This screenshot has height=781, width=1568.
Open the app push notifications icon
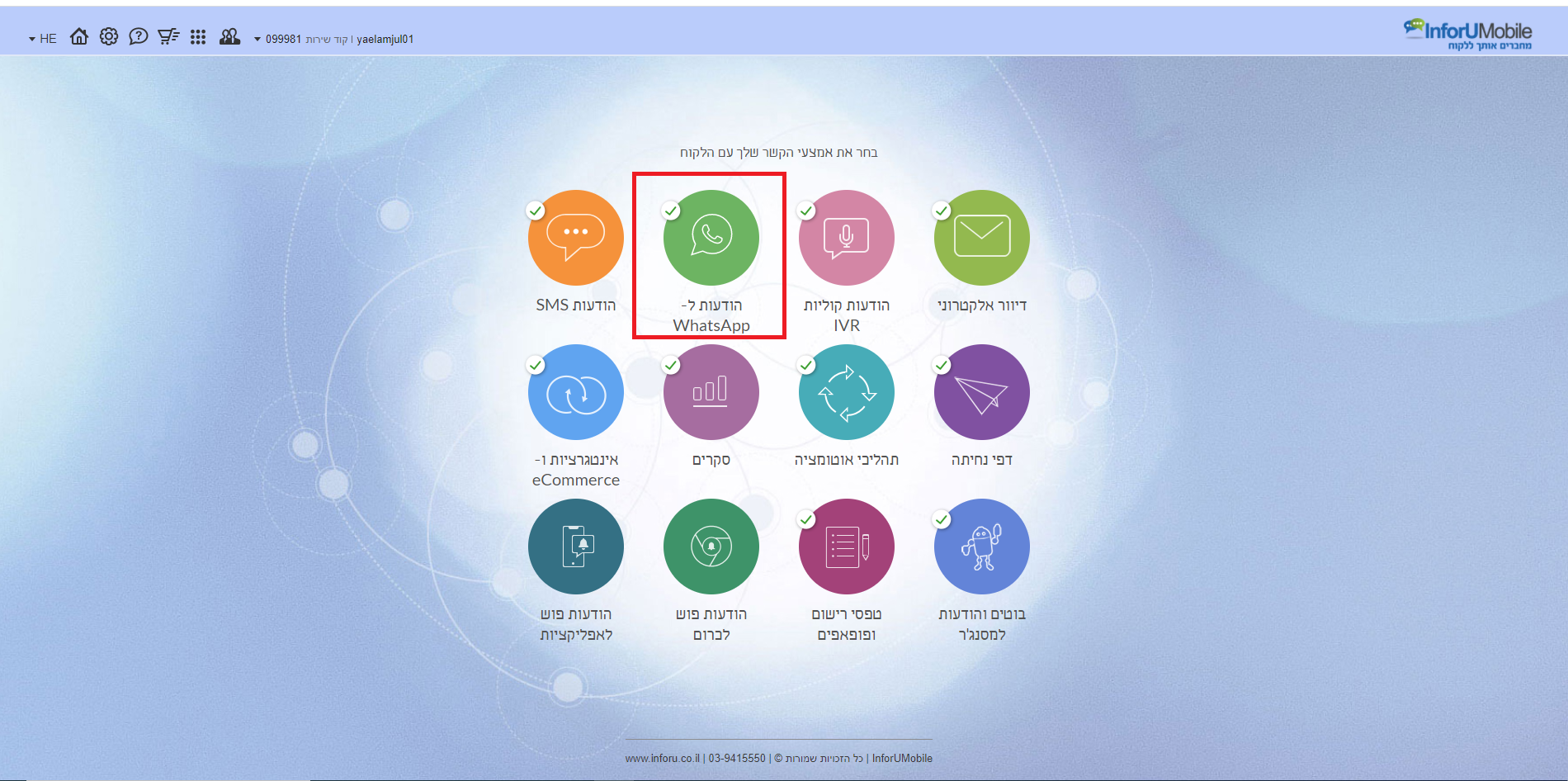(x=576, y=547)
